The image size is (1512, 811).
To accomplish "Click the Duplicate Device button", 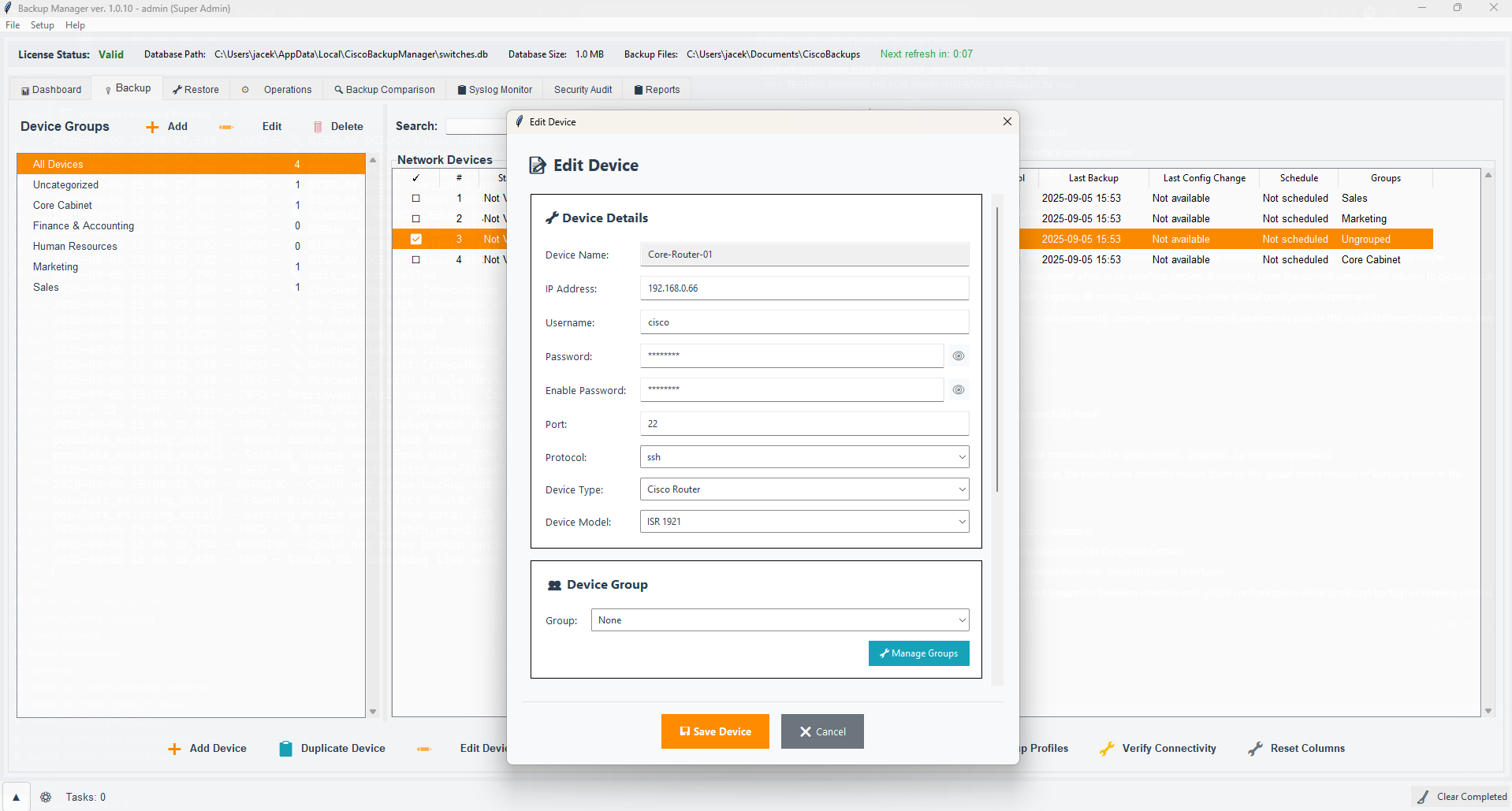I will [x=332, y=749].
